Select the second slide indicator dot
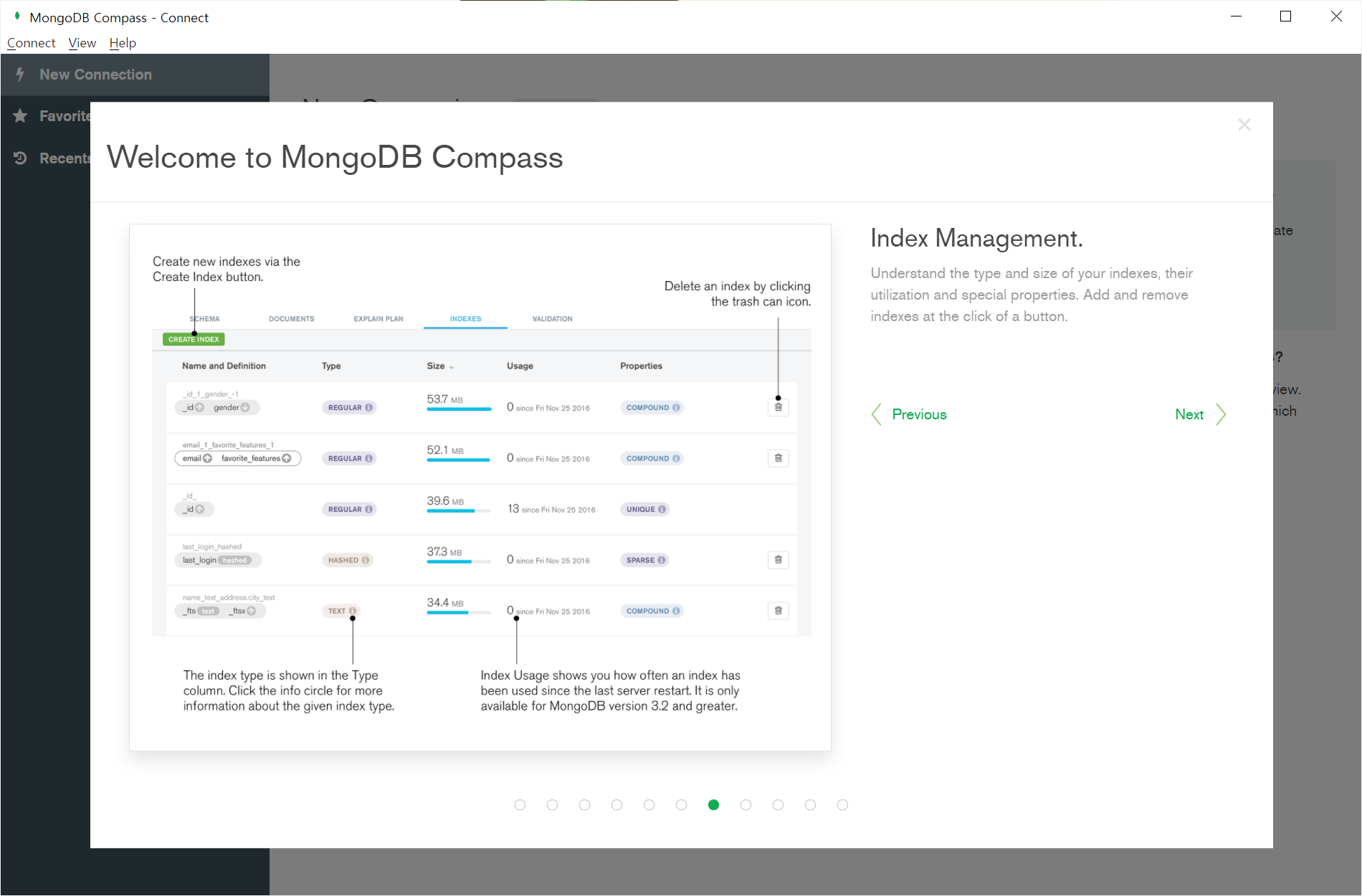 553,805
